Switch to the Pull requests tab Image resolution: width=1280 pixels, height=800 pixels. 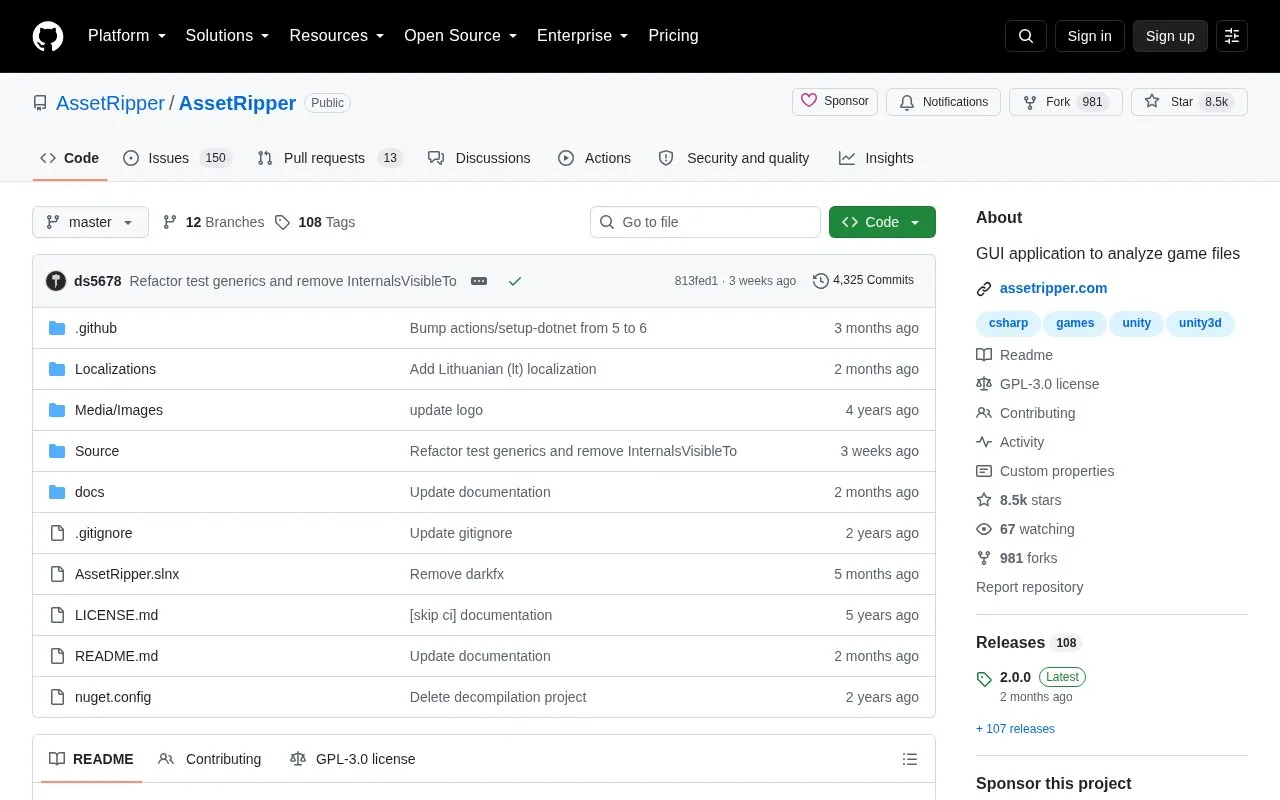click(x=329, y=158)
